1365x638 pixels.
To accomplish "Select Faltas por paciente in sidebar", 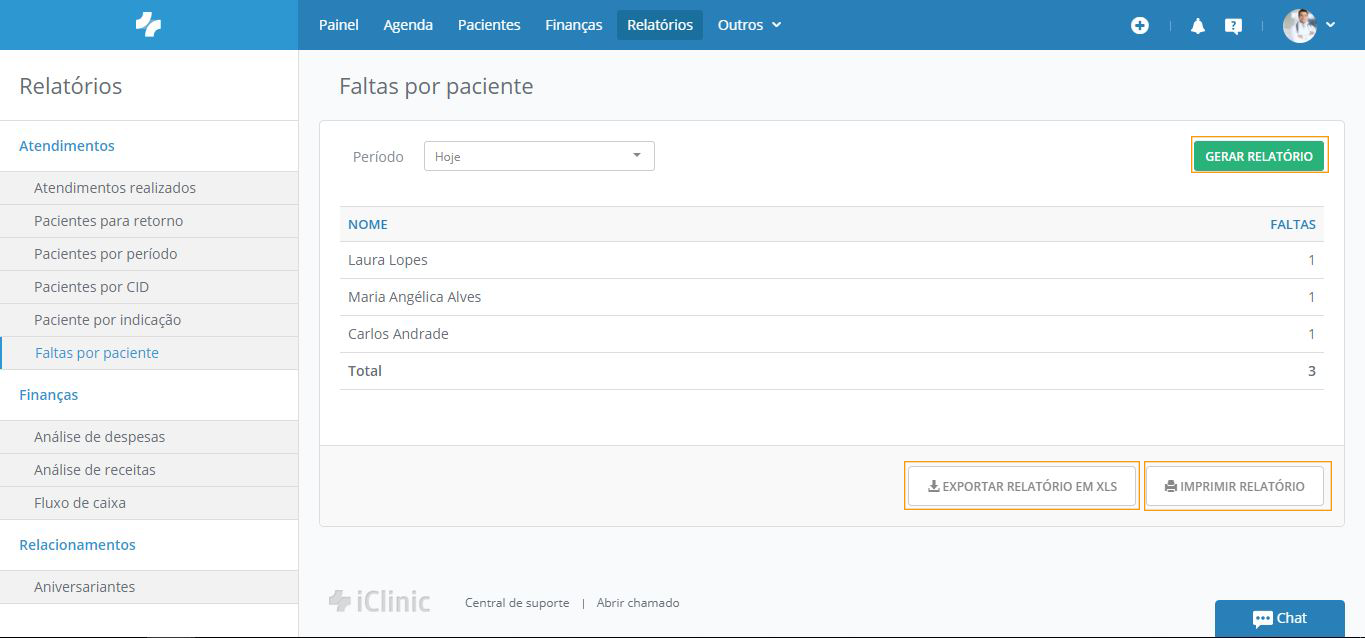I will coord(149,353).
